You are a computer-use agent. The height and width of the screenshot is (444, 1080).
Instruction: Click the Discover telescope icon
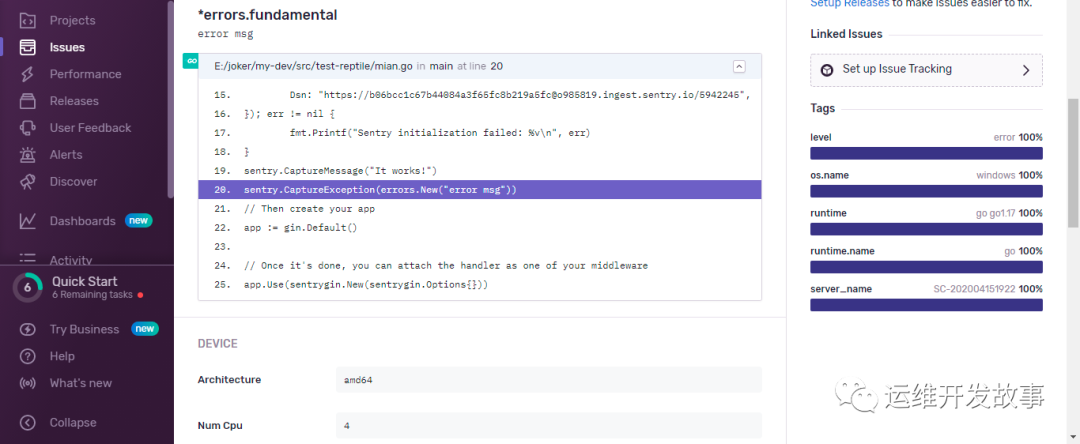tap(28, 182)
